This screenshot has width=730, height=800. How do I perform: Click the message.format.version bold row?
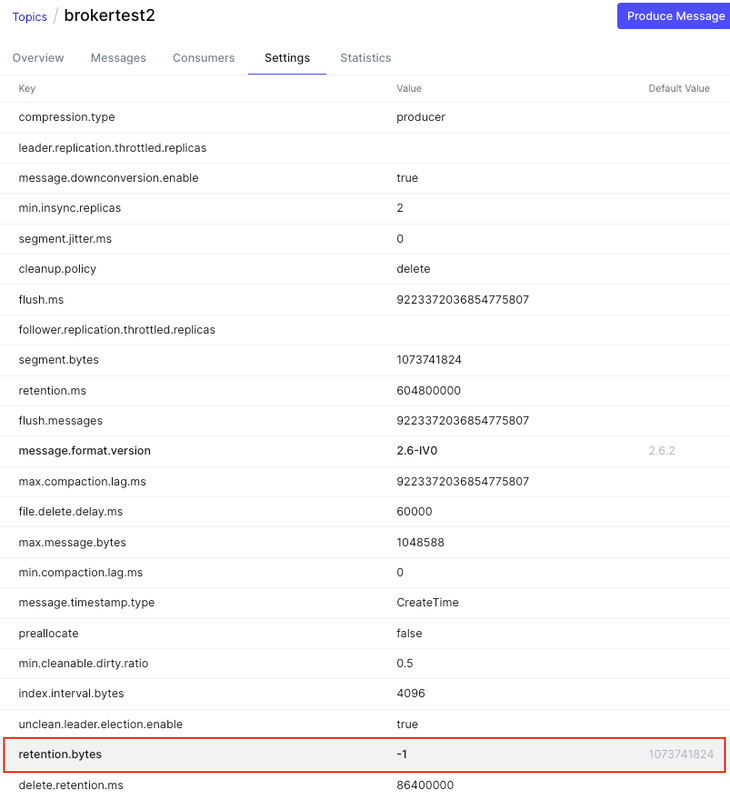pos(365,450)
